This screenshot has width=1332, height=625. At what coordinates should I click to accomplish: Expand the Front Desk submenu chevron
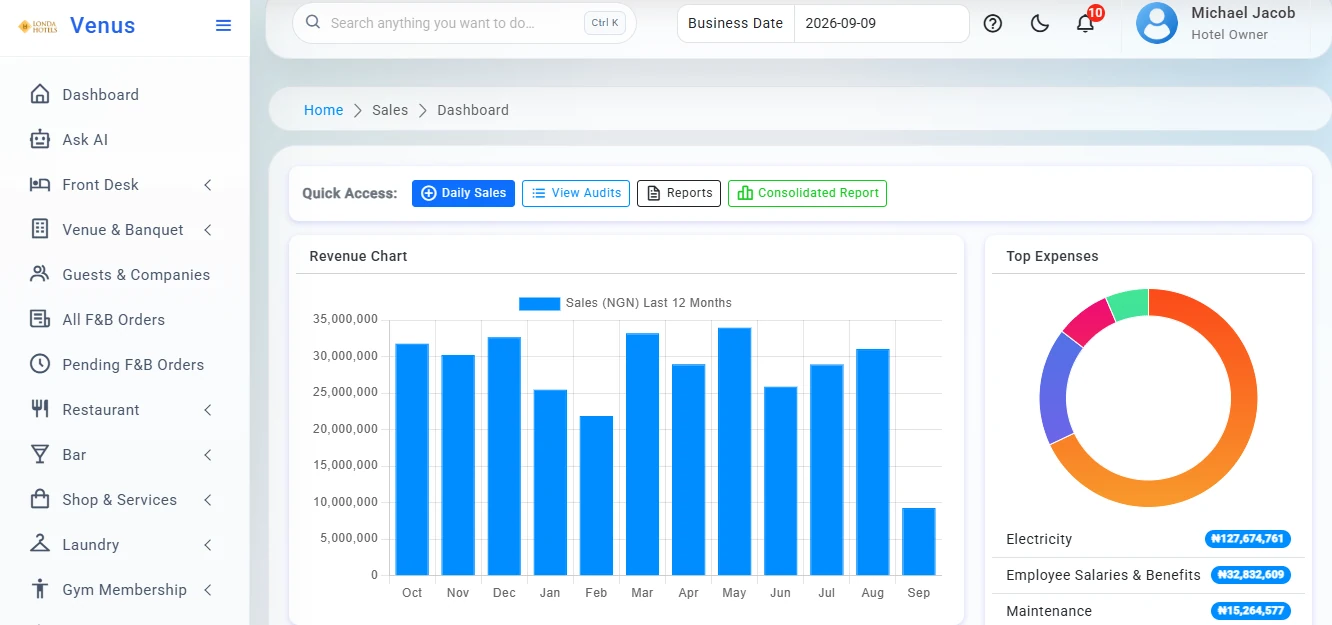tap(208, 185)
